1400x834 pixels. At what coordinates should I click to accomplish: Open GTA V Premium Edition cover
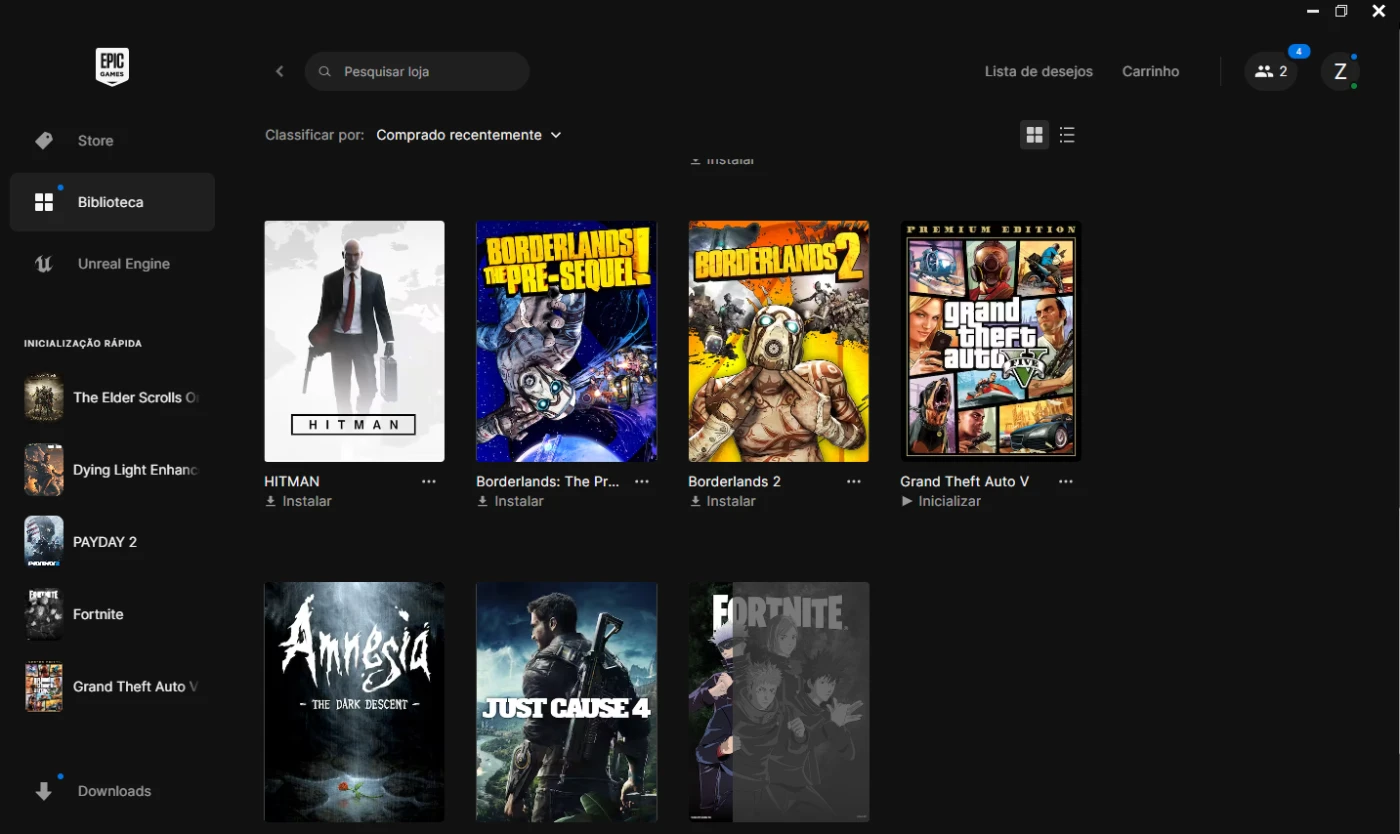[990, 341]
